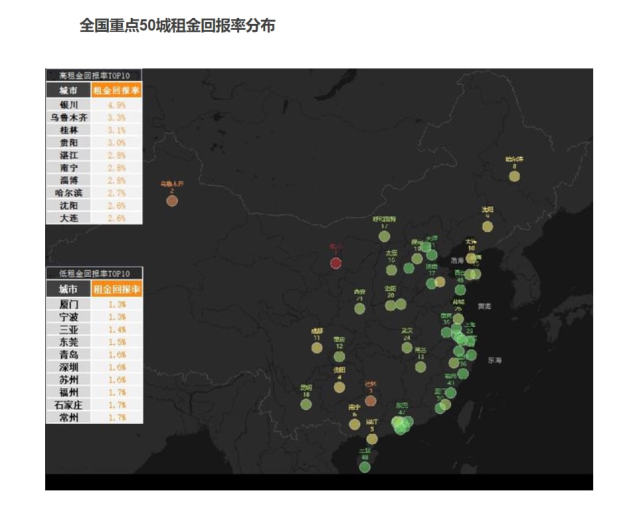The height and width of the screenshot is (507, 641).
Task: Click the rate value in the 厦门 row
Action: pos(117,304)
